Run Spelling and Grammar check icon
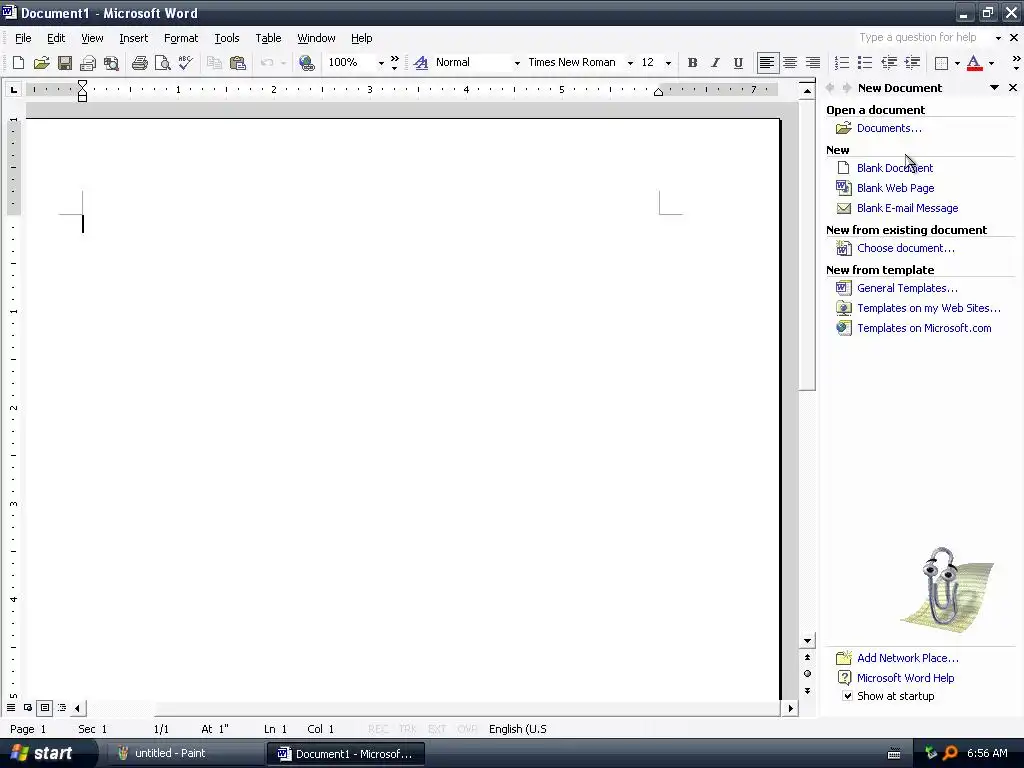The image size is (1024, 768). [x=185, y=63]
